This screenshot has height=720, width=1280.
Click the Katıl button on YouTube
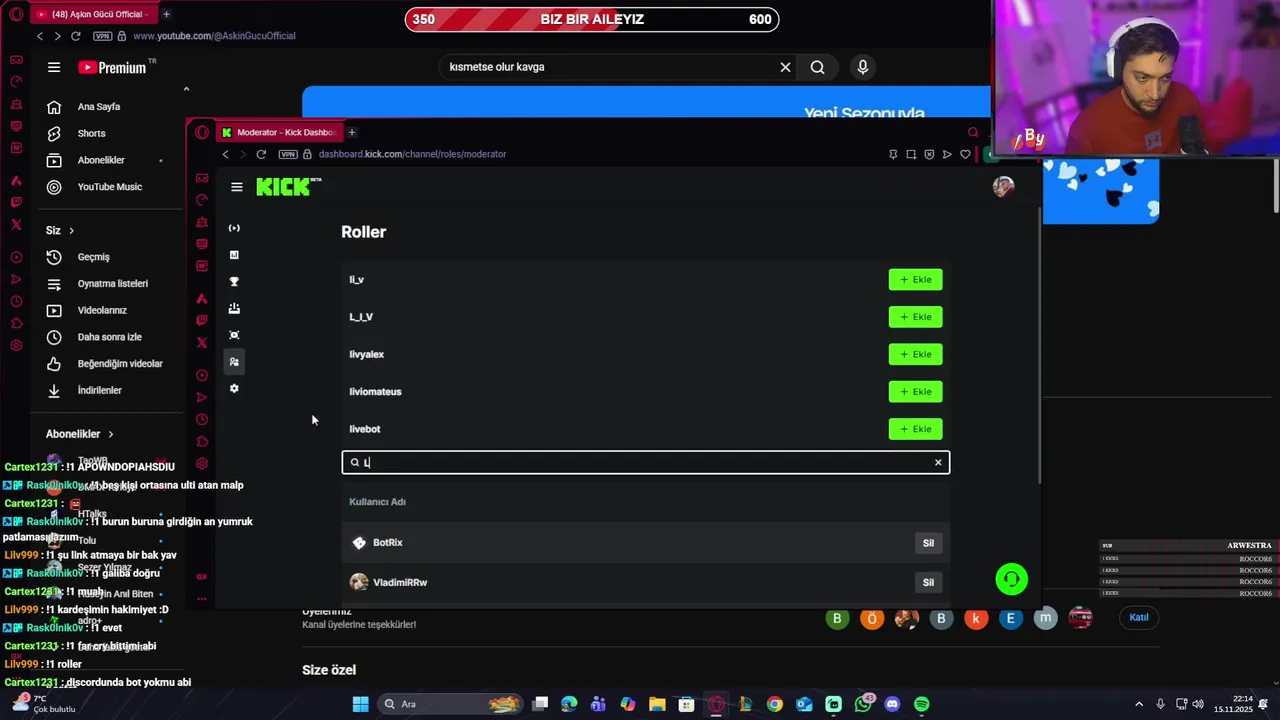(x=1139, y=617)
